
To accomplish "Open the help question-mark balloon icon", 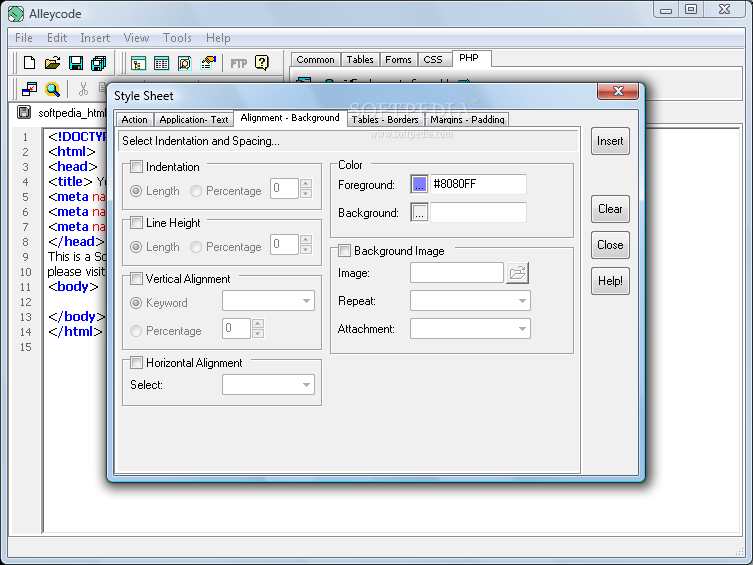I will coord(262,62).
